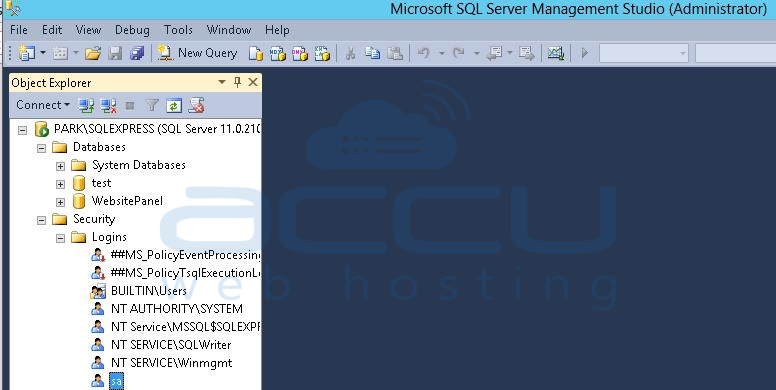Open the Help menu
Viewport: 776px width, 390px height.
click(277, 30)
